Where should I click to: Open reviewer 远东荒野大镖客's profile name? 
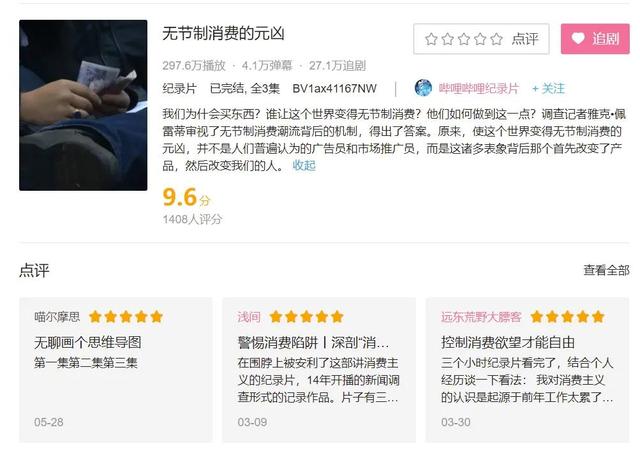pos(481,317)
